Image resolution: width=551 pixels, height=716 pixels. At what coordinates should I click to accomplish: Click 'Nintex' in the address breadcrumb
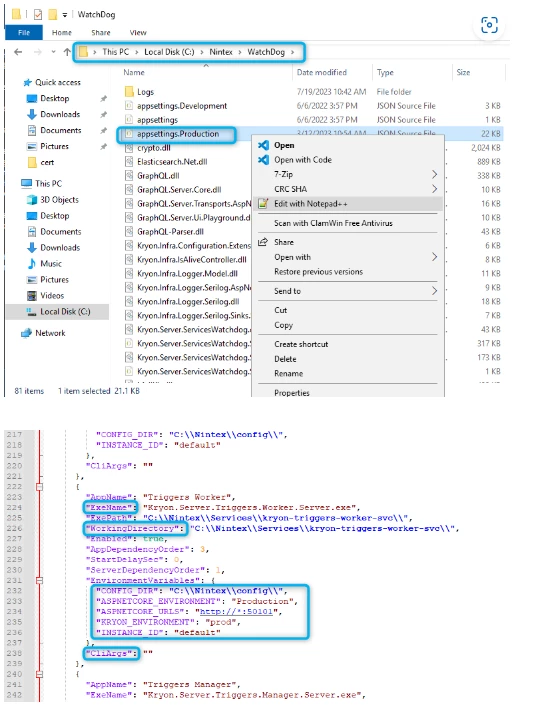(x=221, y=52)
